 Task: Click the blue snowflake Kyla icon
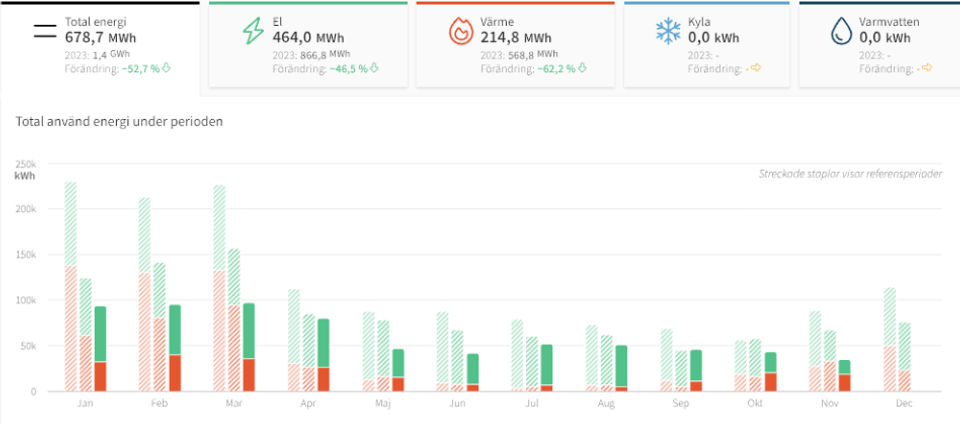(x=667, y=32)
